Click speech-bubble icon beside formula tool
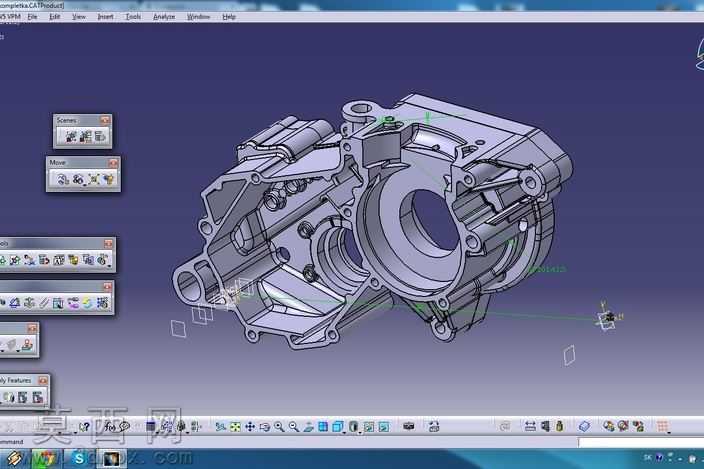 [x=124, y=427]
